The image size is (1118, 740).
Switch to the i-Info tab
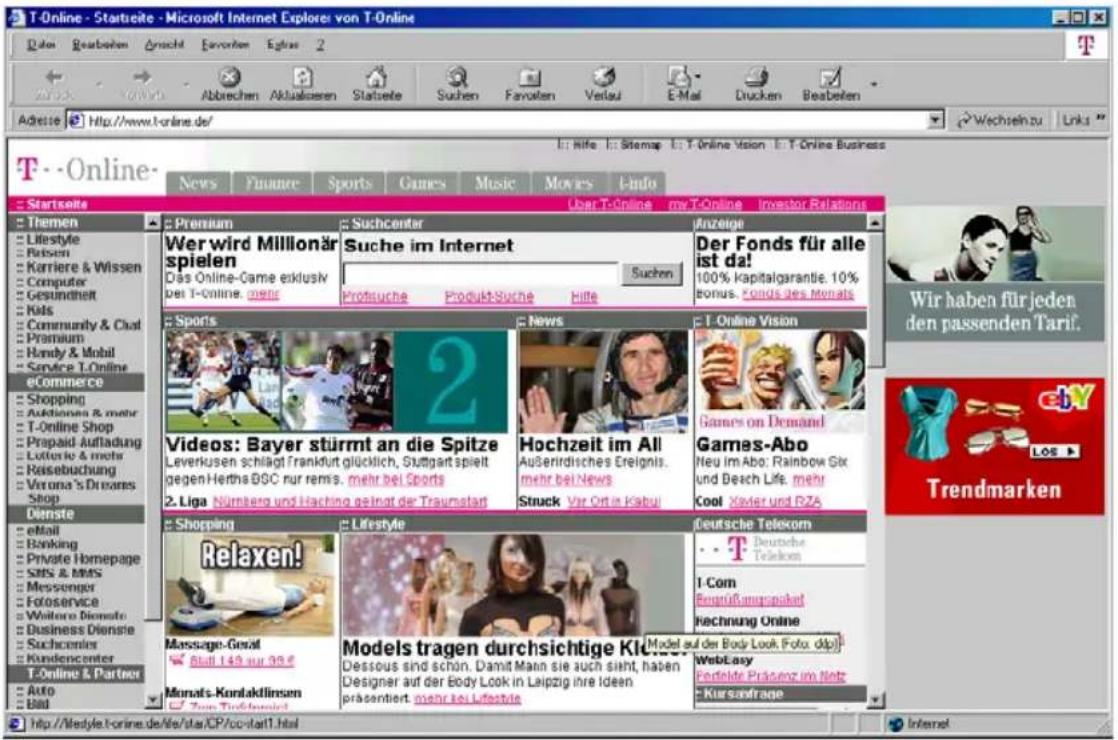pyautogui.click(x=637, y=184)
